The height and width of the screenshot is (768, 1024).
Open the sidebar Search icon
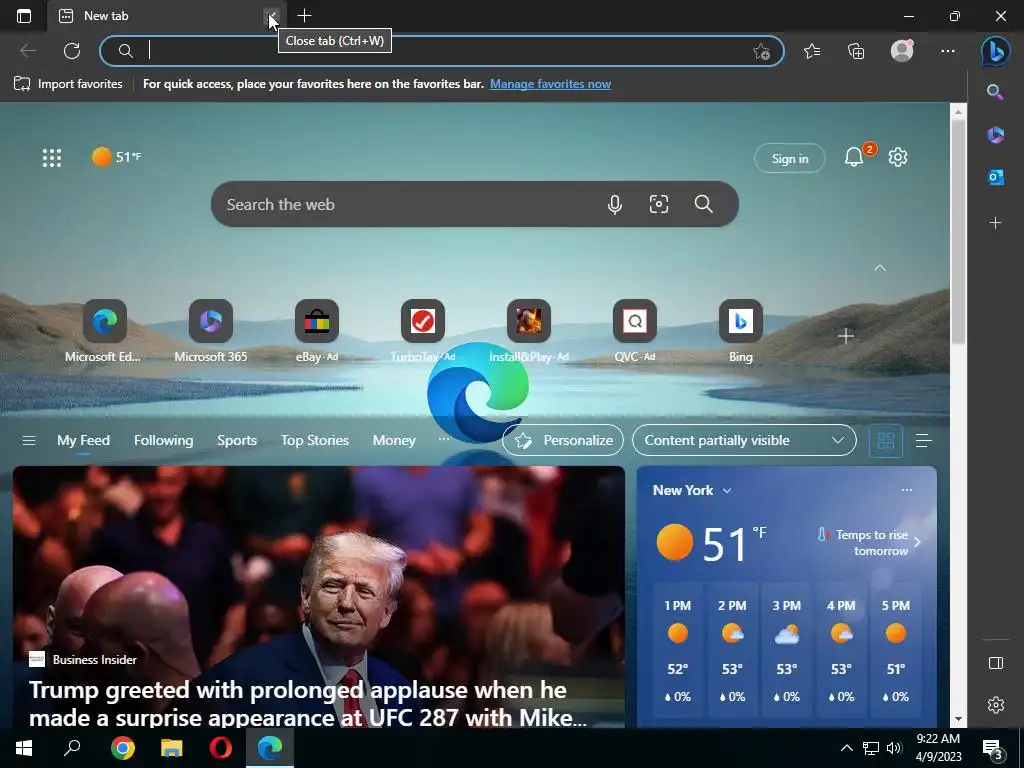pyautogui.click(x=995, y=92)
